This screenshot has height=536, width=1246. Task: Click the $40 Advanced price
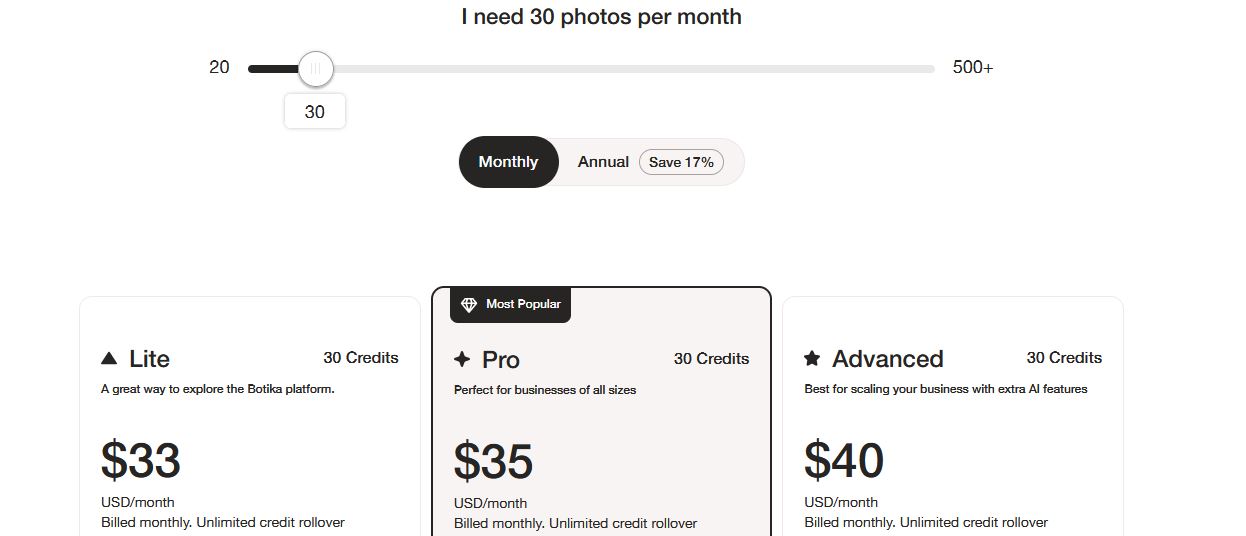click(x=844, y=460)
